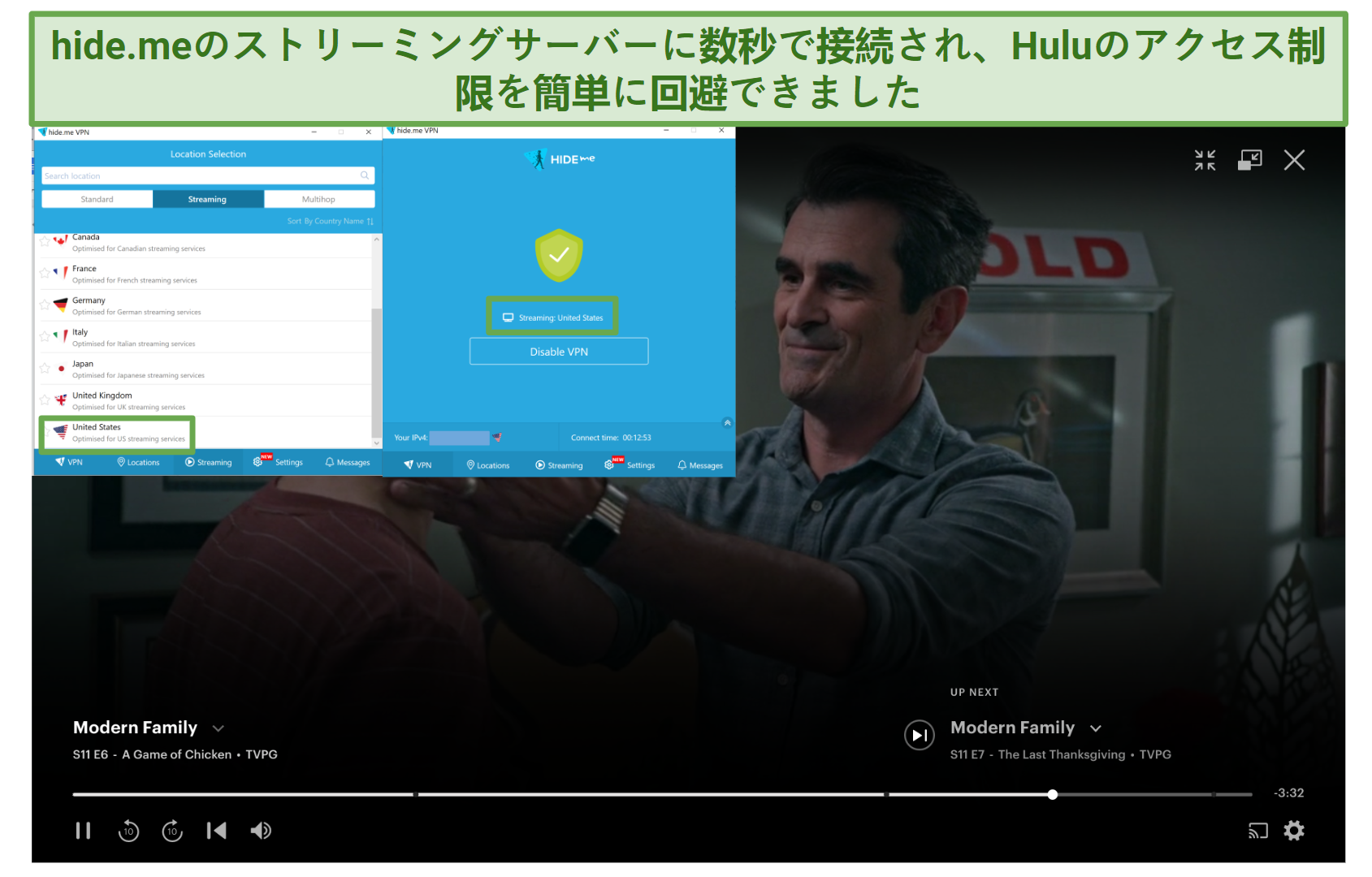Select United States streaming location
The width and height of the screenshot is (1372, 877).
[203, 433]
